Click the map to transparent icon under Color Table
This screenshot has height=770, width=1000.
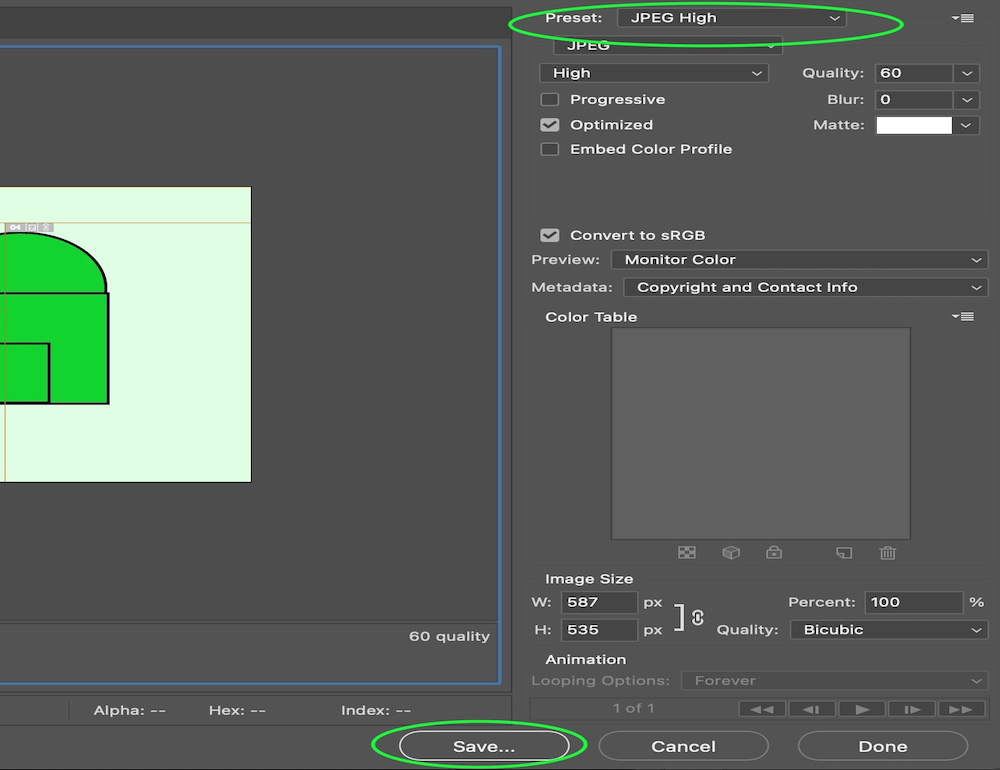pos(687,552)
